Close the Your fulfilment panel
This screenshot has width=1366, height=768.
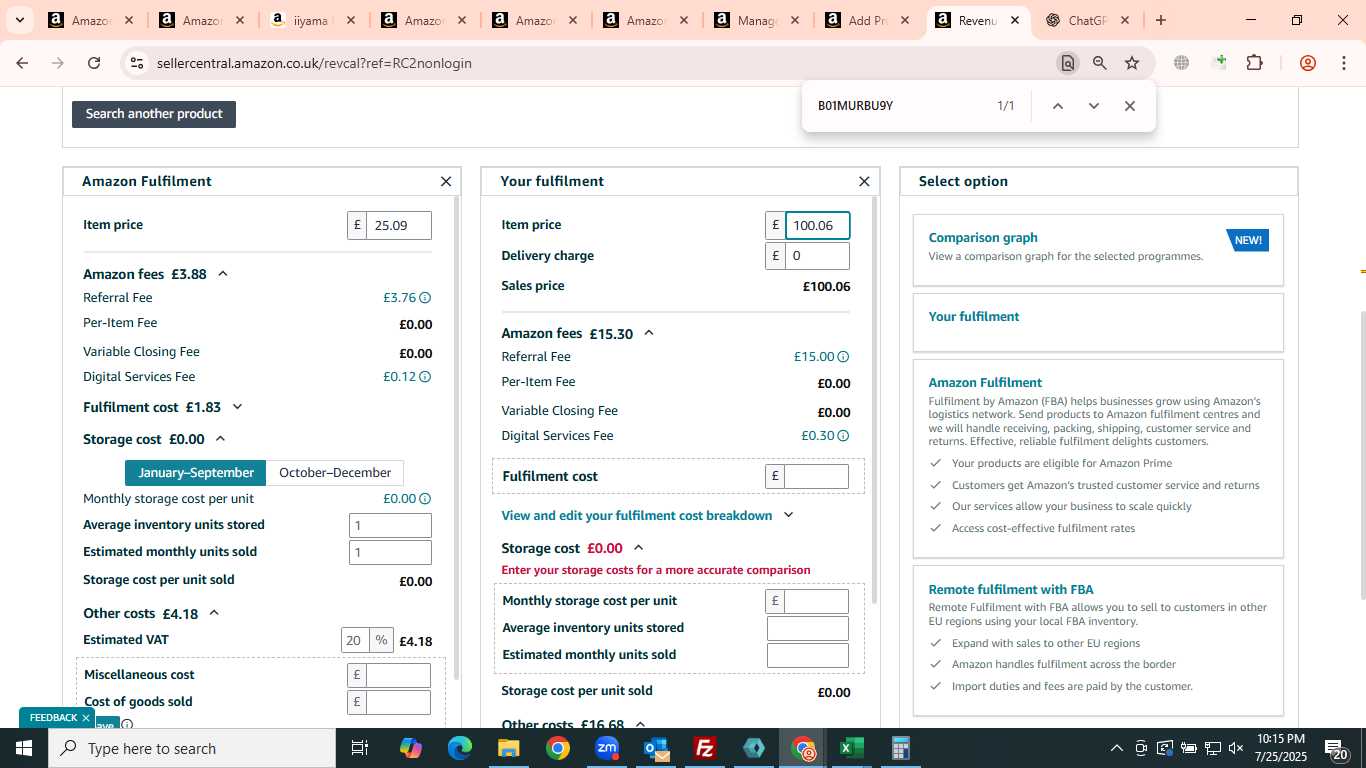[x=864, y=182]
